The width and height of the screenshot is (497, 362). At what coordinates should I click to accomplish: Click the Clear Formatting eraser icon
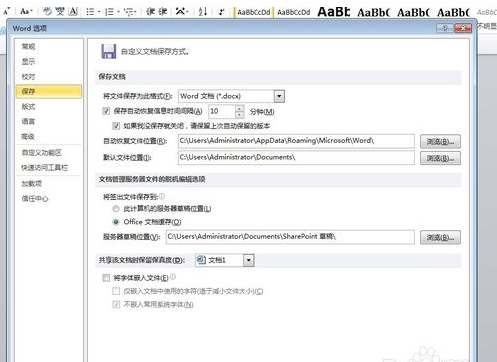click(47, 11)
